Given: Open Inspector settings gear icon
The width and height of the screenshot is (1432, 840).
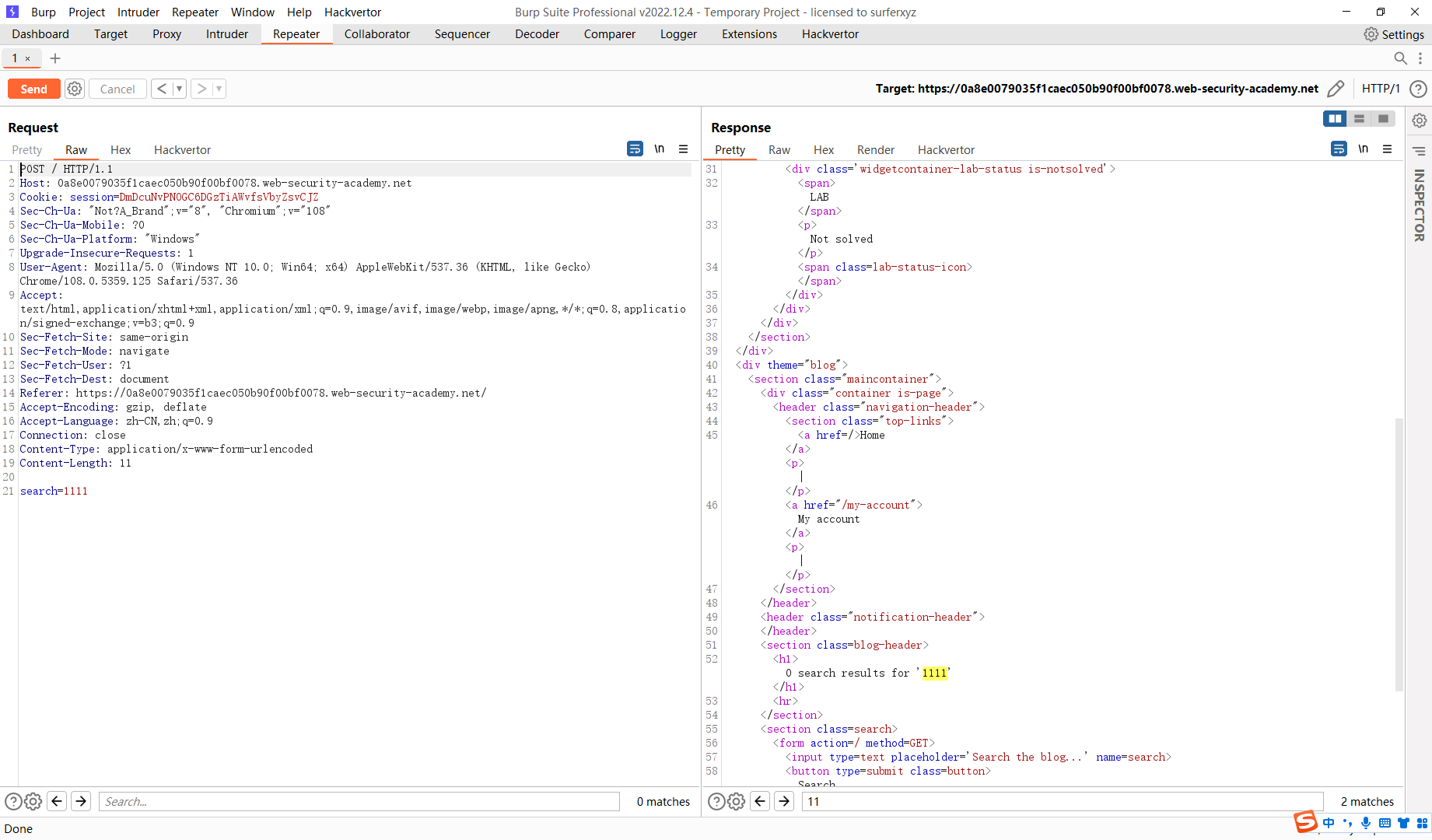Looking at the screenshot, I should [x=1420, y=121].
